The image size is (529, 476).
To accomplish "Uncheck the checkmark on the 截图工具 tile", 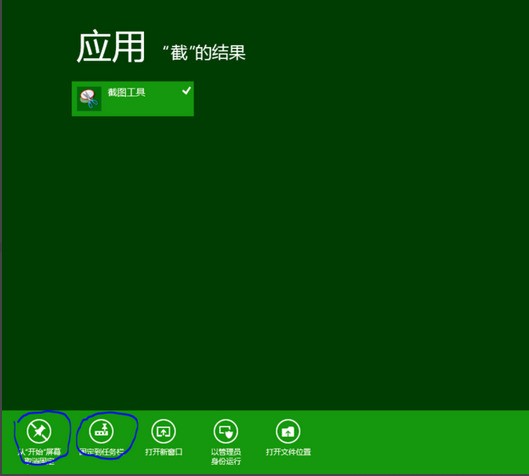I will click(187, 90).
